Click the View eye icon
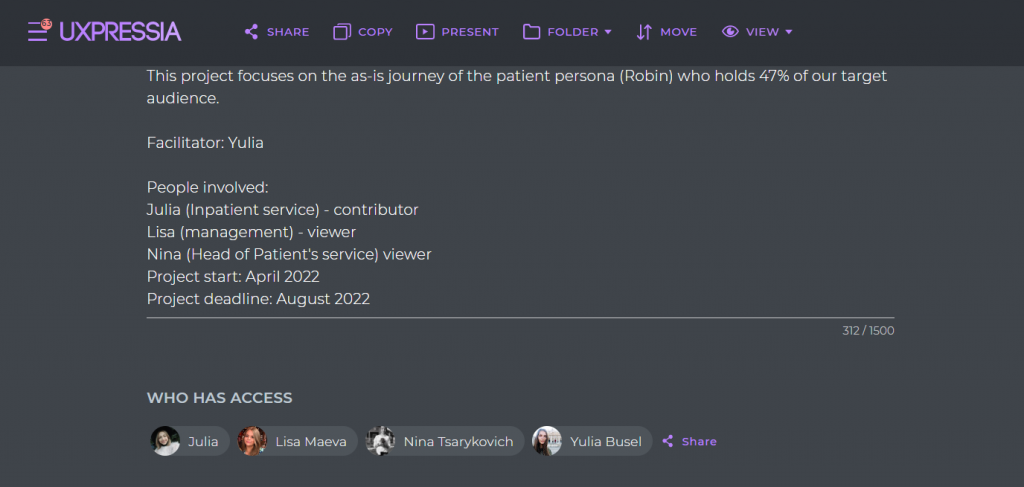 click(x=730, y=31)
